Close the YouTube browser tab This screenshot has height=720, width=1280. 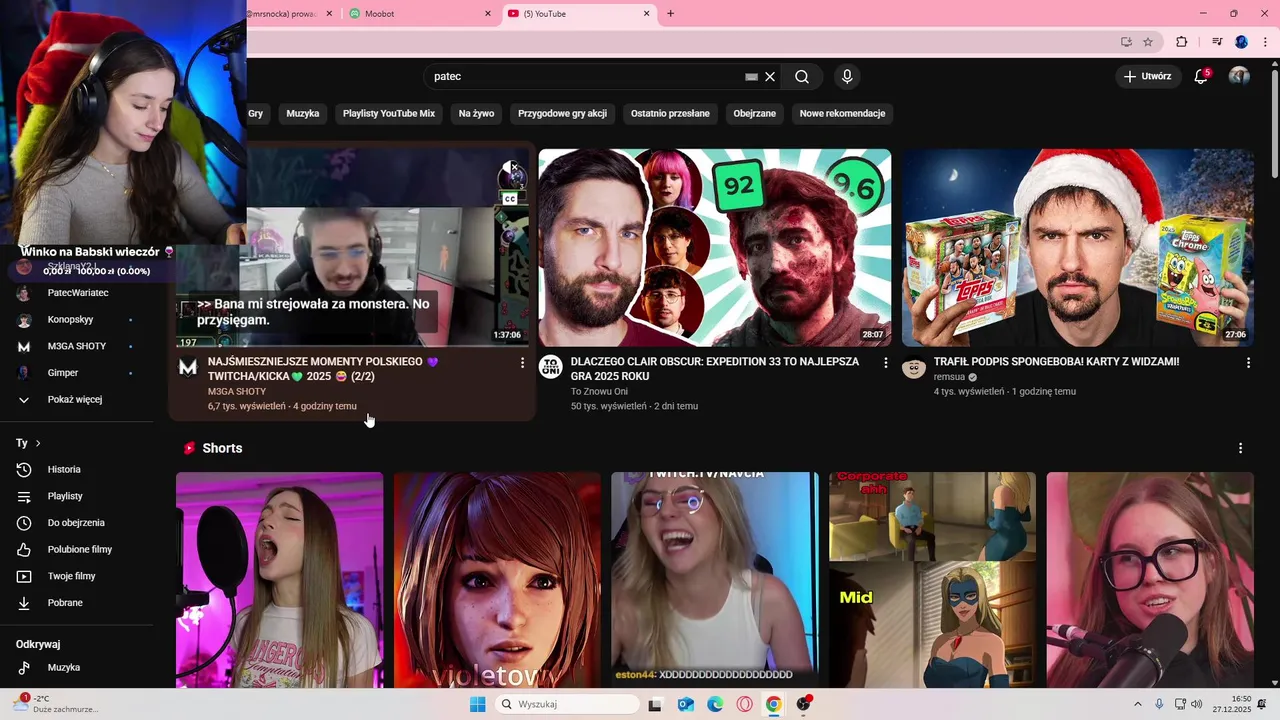pyautogui.click(x=647, y=14)
